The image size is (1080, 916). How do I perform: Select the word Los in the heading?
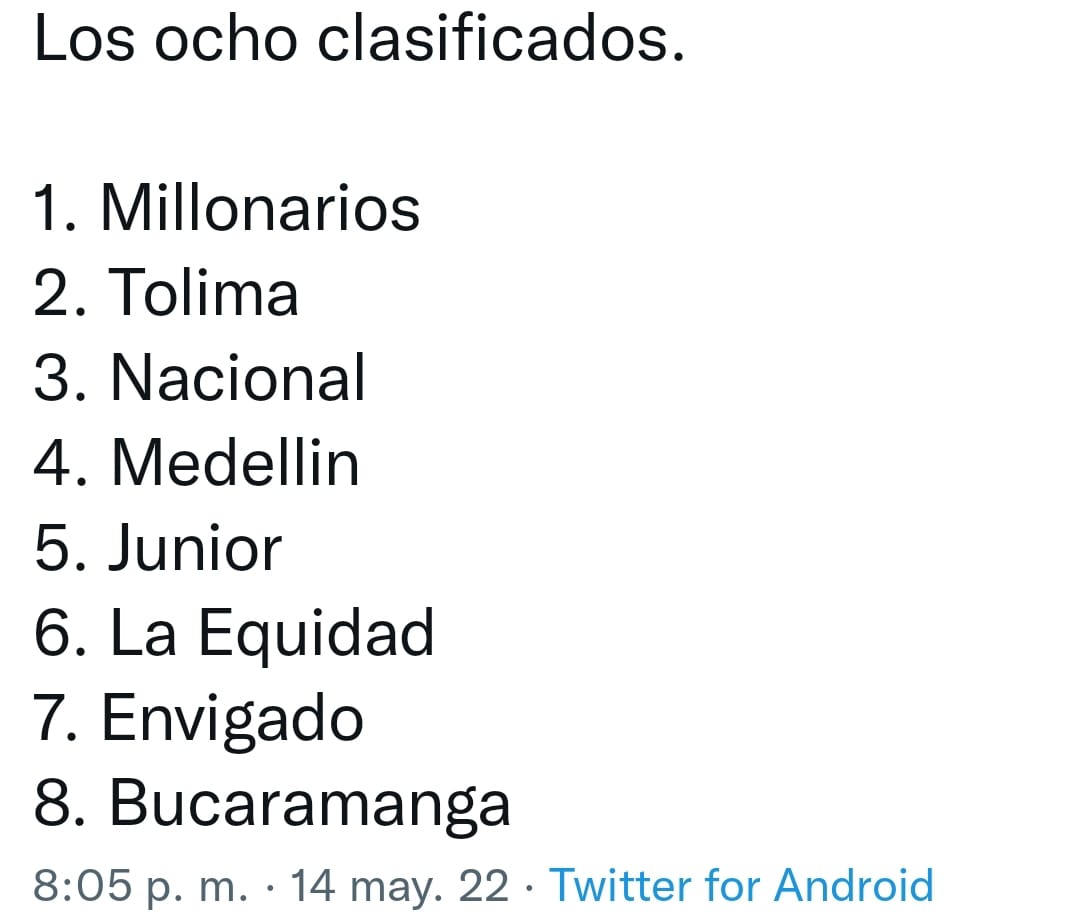pos(84,39)
